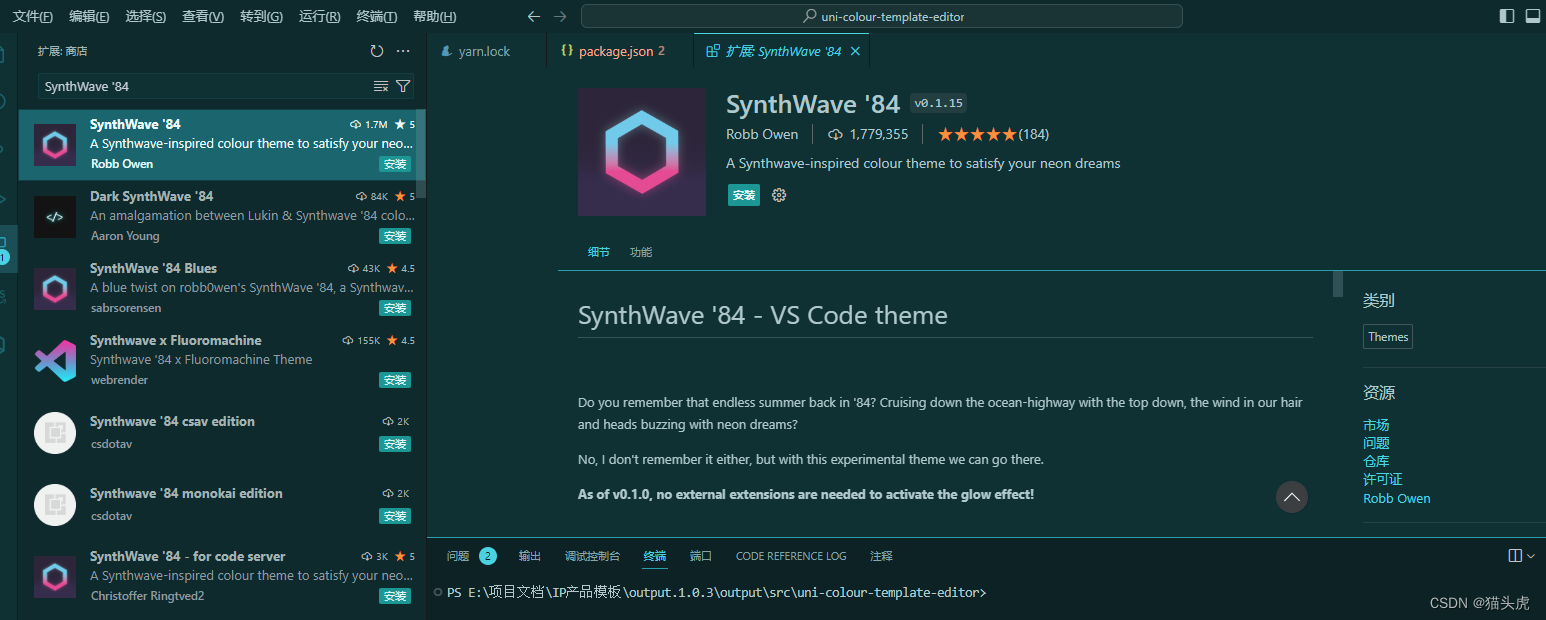Click the SynthWave '84 hexagon logo
The image size is (1546, 620).
641,151
